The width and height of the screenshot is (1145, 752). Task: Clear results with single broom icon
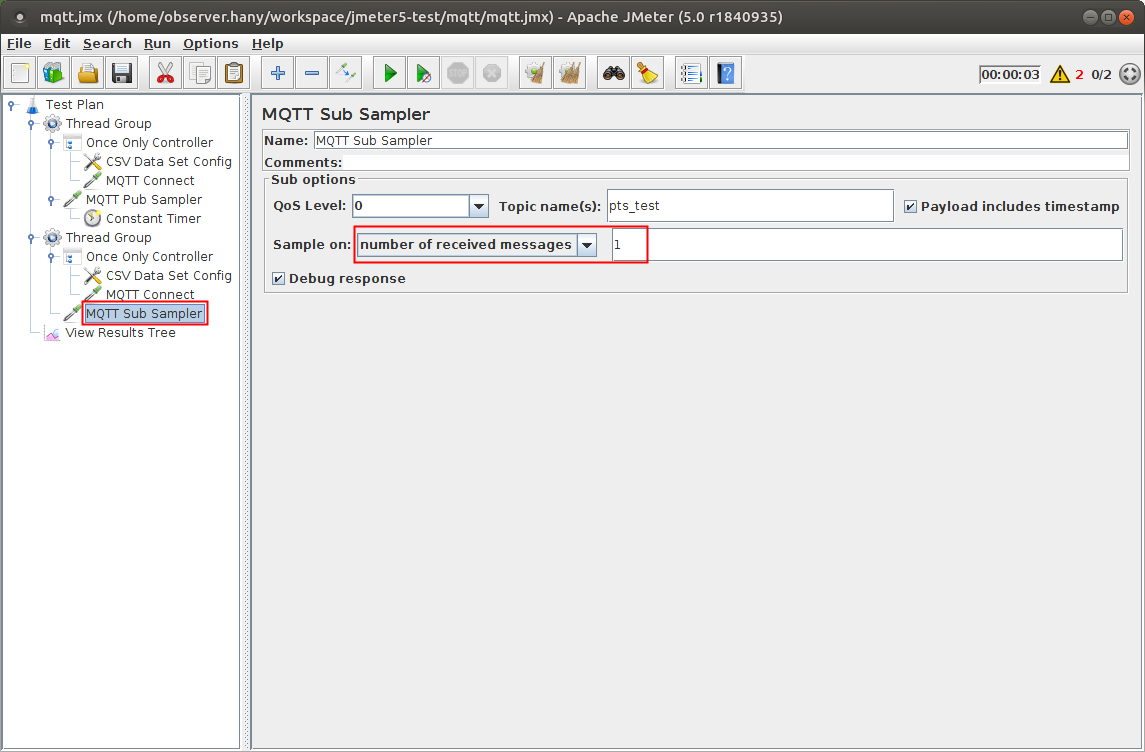point(536,73)
